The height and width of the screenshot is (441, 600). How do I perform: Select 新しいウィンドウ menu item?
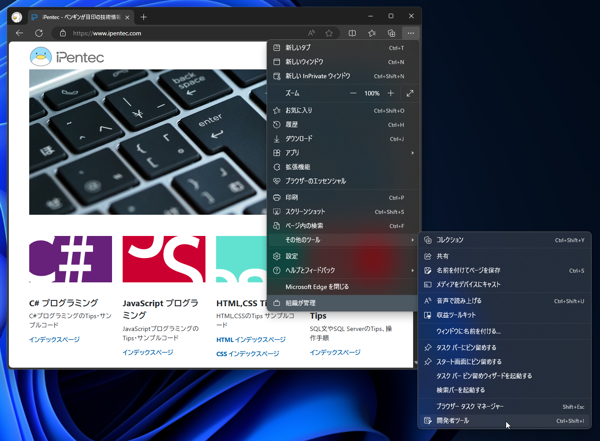pyautogui.click(x=342, y=62)
